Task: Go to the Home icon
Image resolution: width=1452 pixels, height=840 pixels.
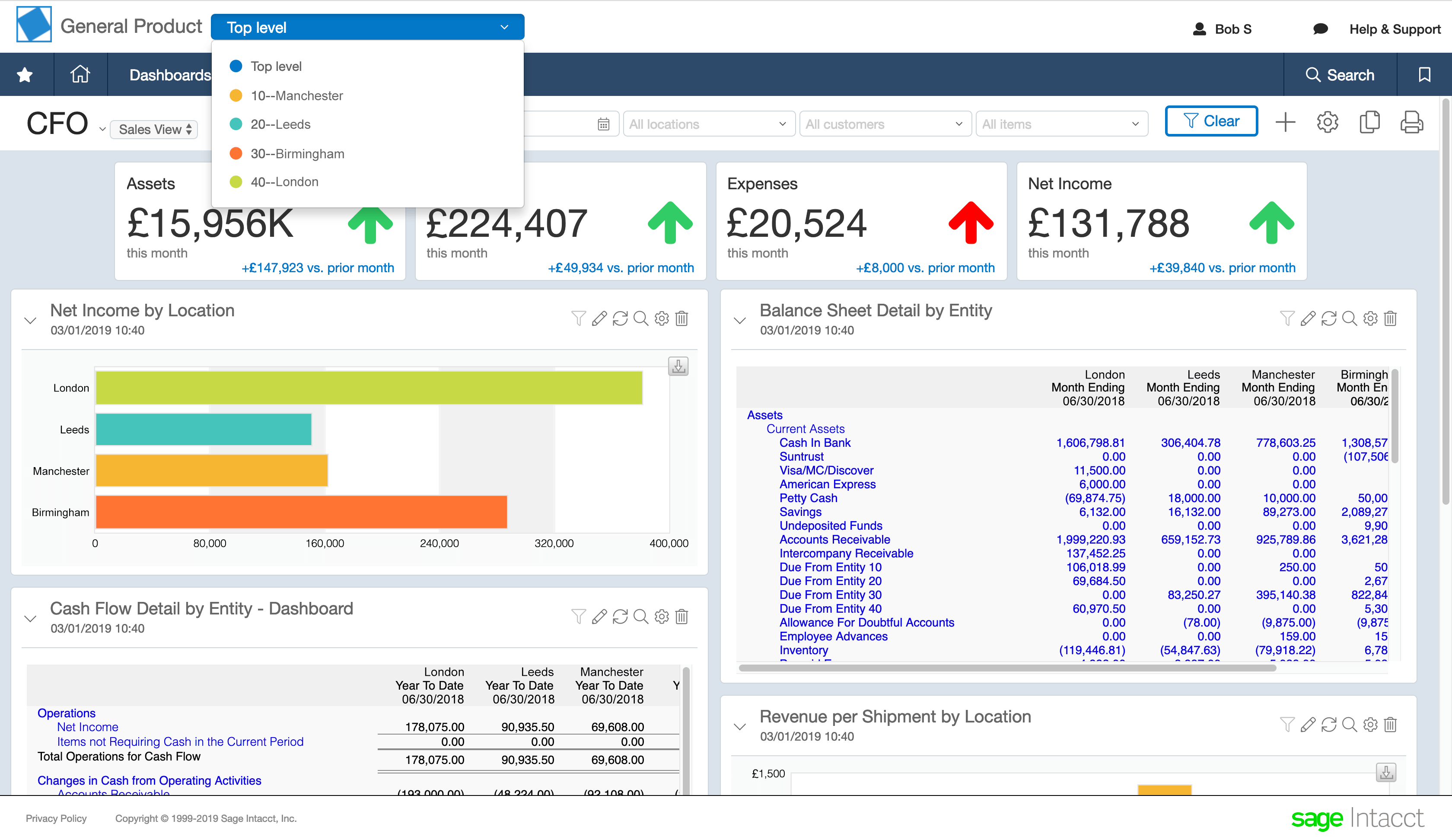Action: point(80,74)
